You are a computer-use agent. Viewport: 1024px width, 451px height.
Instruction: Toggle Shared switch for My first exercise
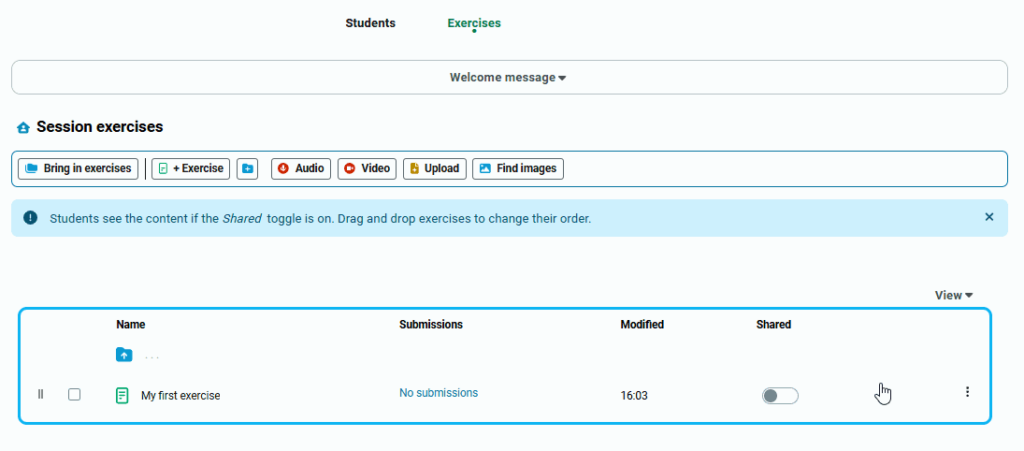tap(780, 396)
